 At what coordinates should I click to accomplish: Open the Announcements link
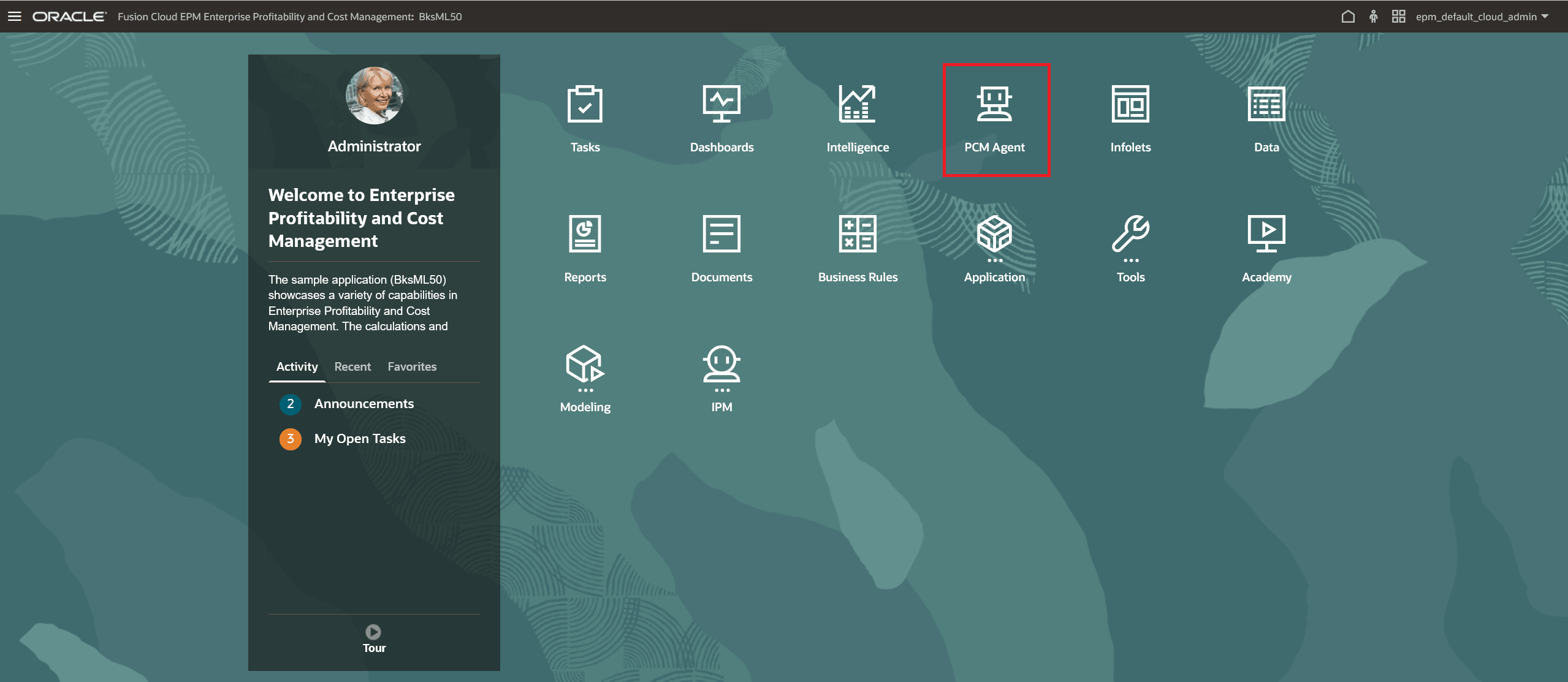click(363, 404)
